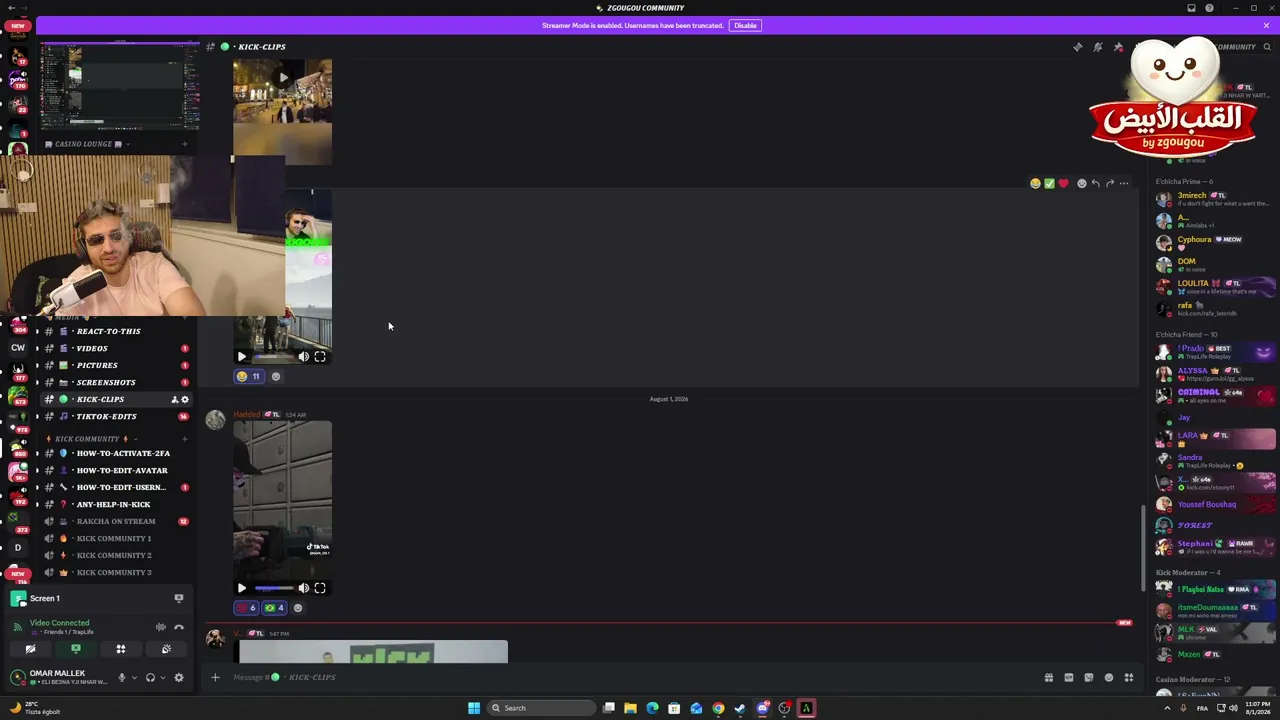Disconnect from the voice channel
Screen dimensions: 1280x720
click(x=179, y=627)
